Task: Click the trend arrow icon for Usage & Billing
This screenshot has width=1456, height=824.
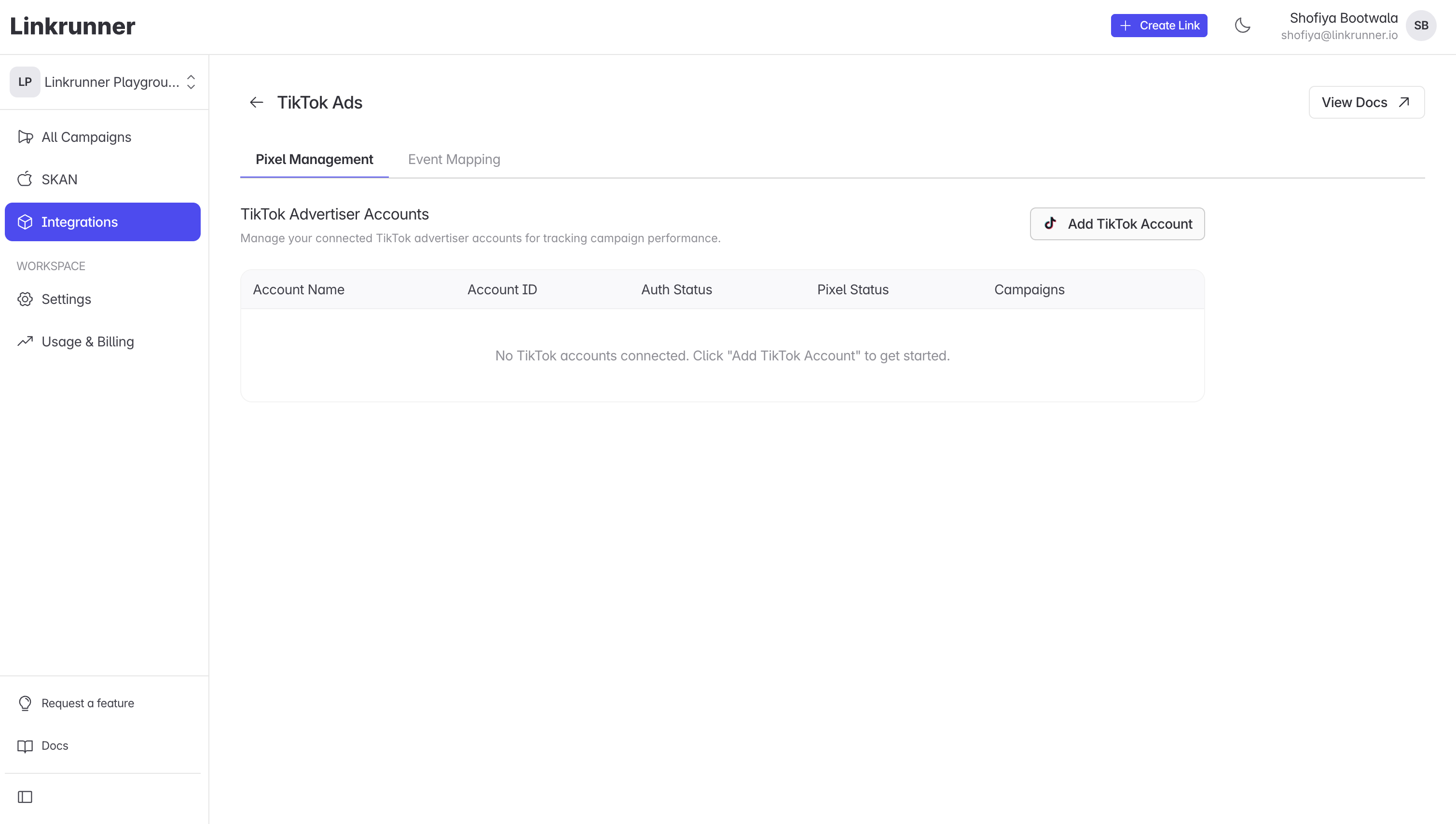Action: tap(25, 341)
